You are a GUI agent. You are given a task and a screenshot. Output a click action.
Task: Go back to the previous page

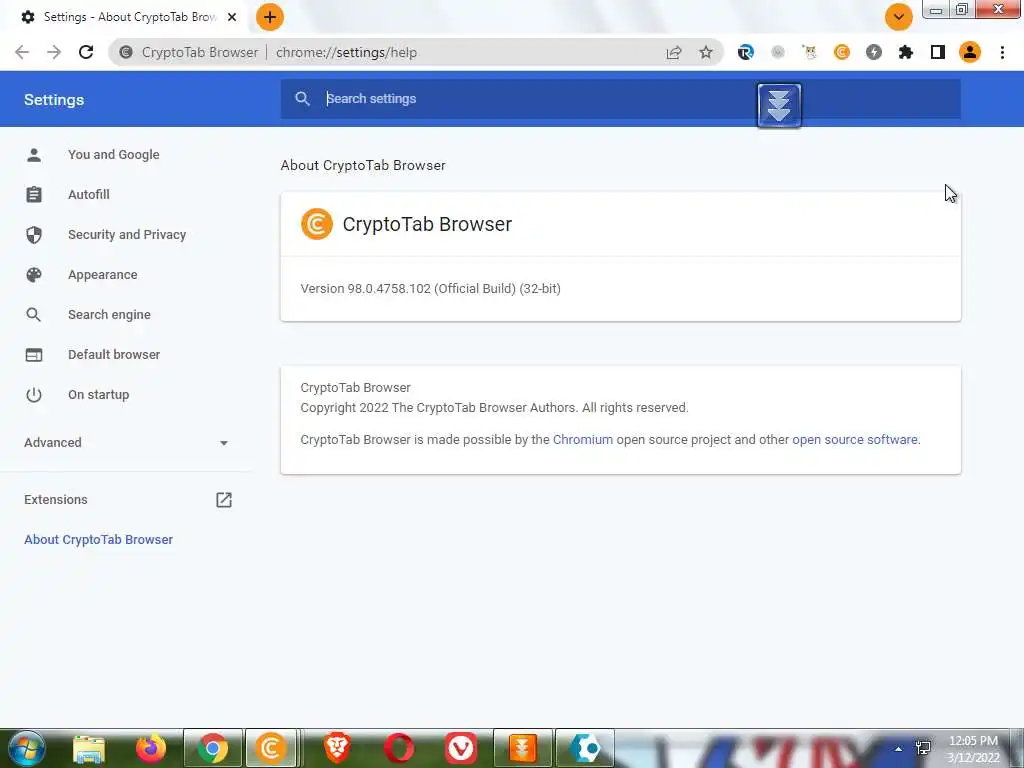[22, 52]
